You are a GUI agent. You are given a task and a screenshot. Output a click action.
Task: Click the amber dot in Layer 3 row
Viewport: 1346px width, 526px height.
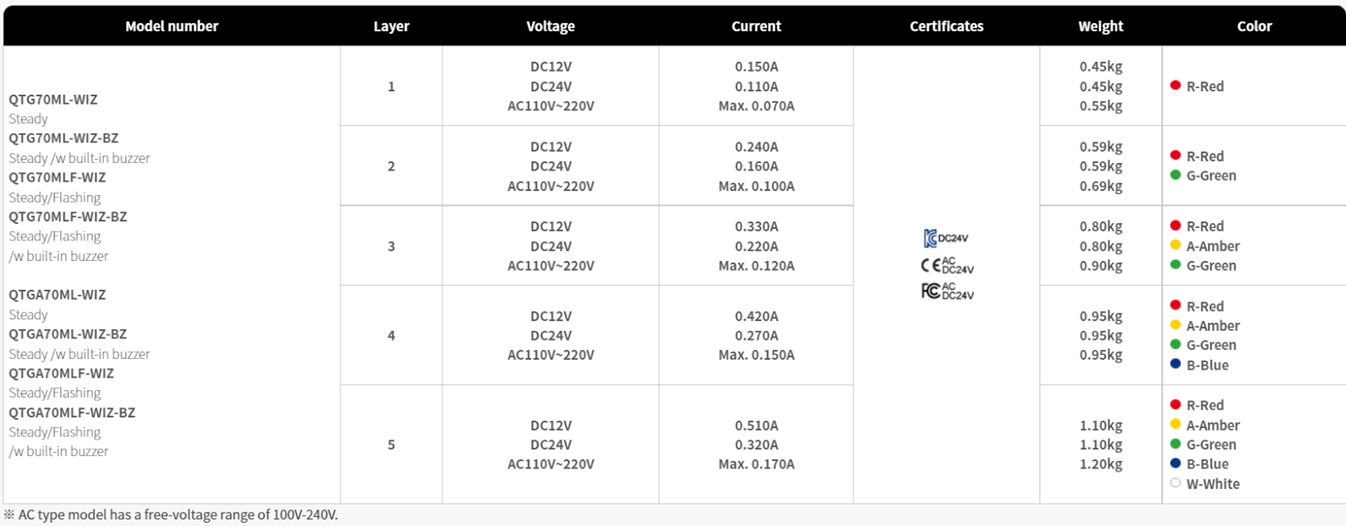(x=1176, y=245)
